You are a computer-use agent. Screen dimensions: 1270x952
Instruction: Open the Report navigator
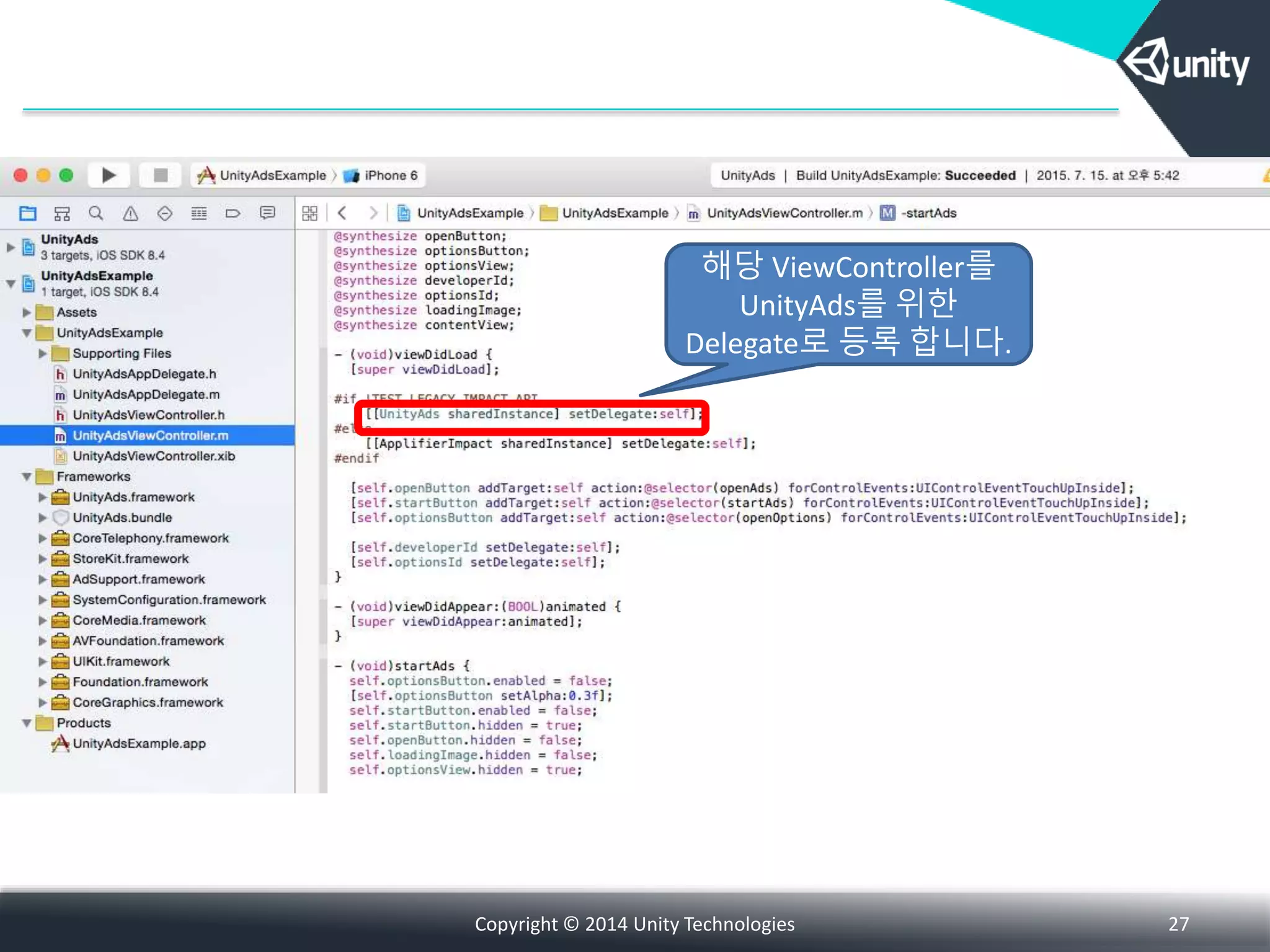click(267, 213)
